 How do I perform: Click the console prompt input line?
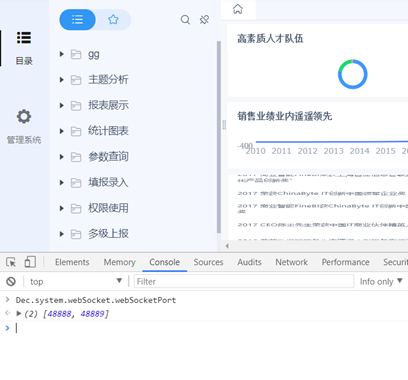(210, 328)
